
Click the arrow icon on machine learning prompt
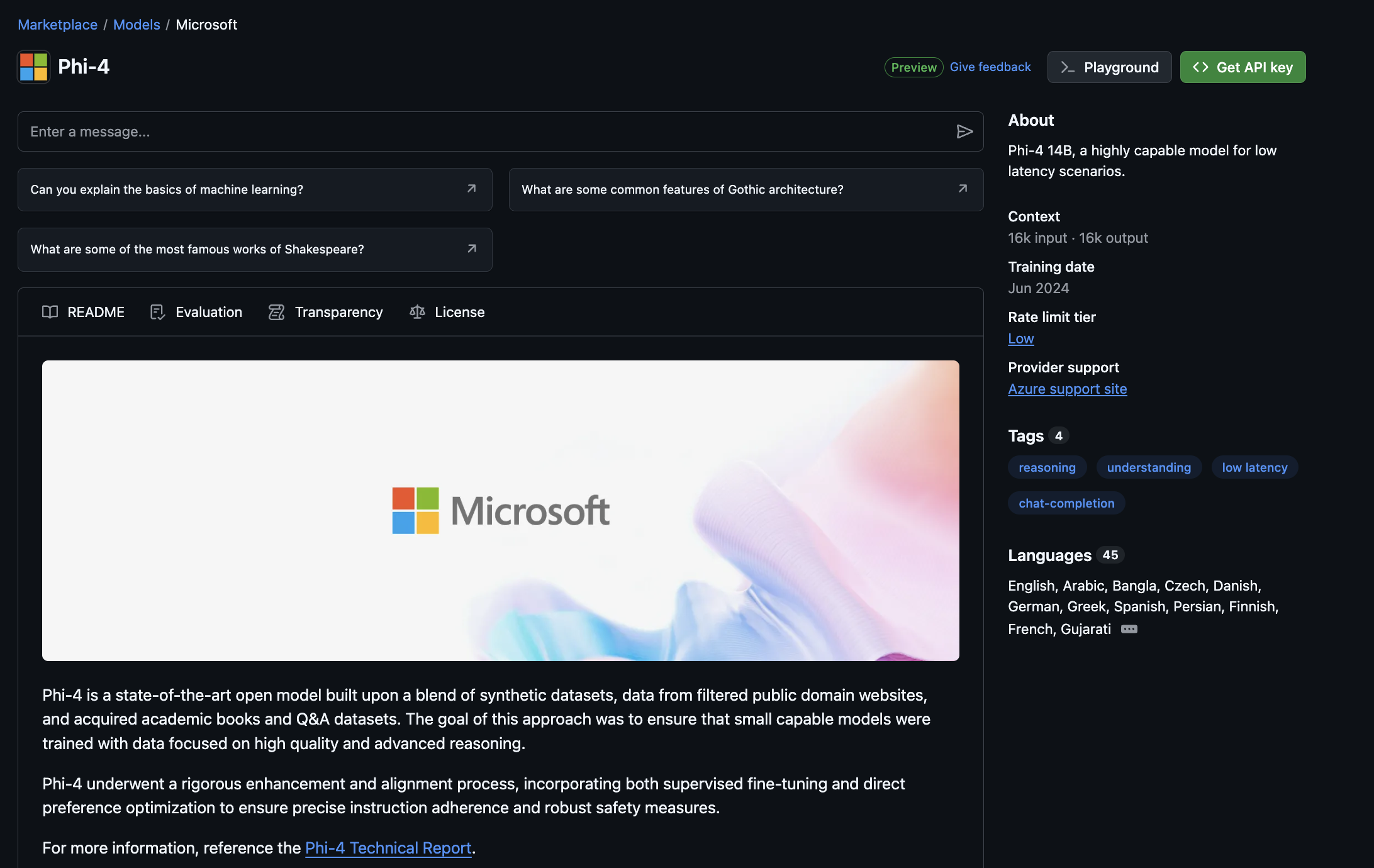(x=471, y=189)
